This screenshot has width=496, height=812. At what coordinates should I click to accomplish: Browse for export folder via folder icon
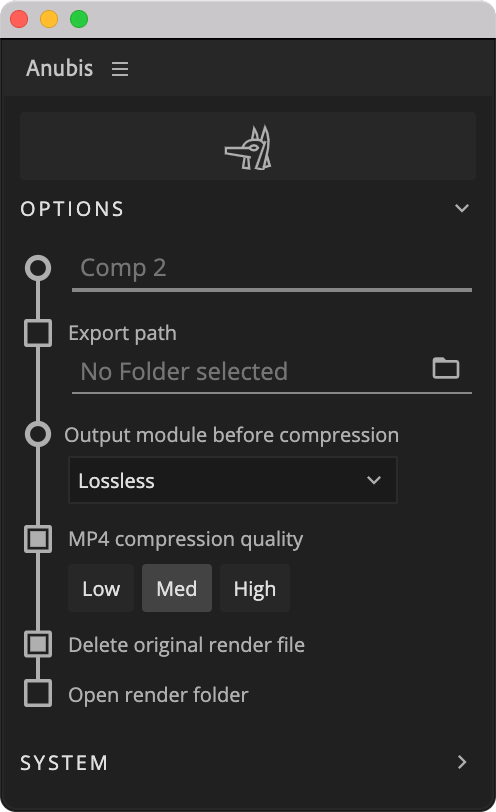click(x=446, y=368)
